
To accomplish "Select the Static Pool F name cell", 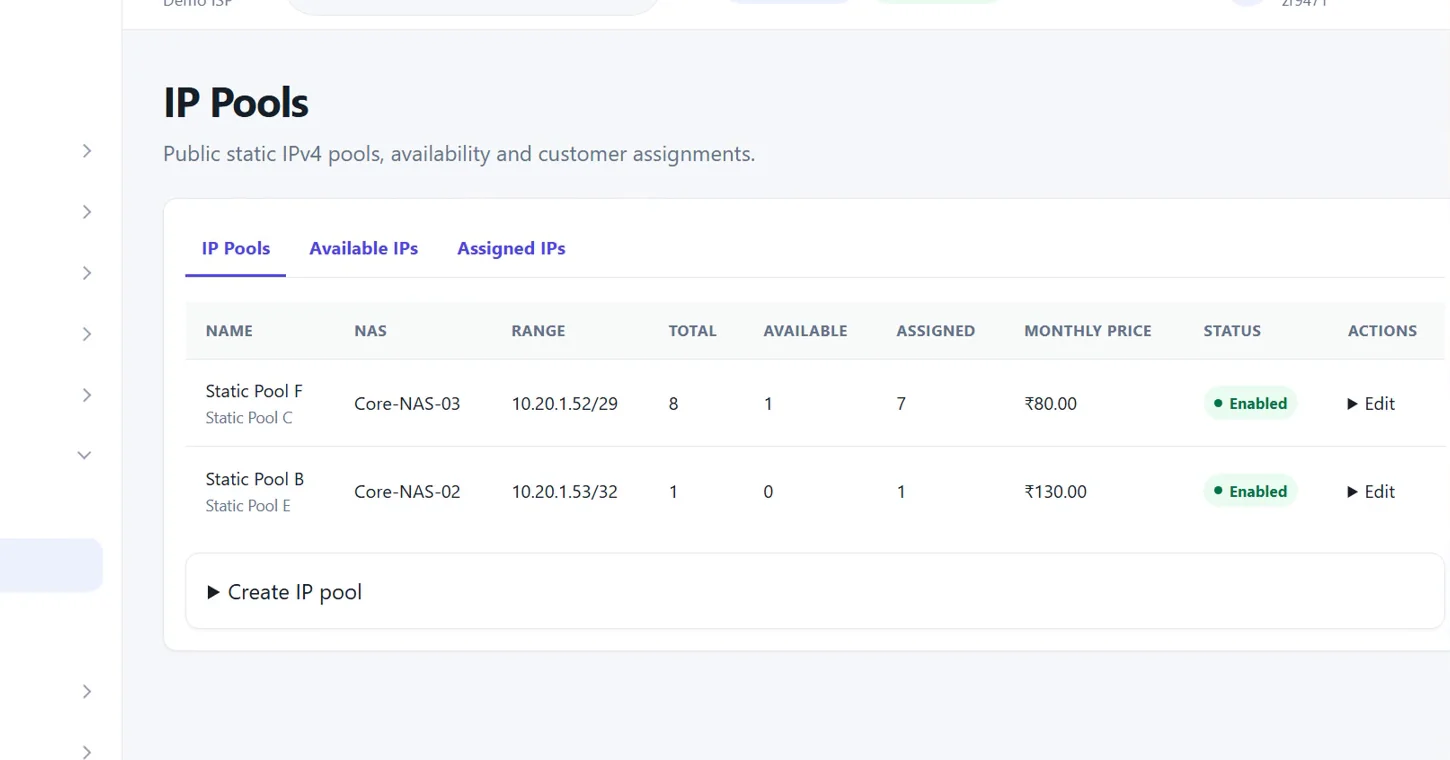I will click(x=254, y=391).
